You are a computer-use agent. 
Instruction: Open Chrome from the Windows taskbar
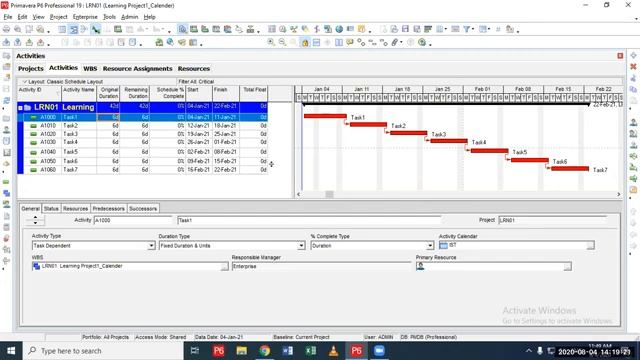[264, 351]
